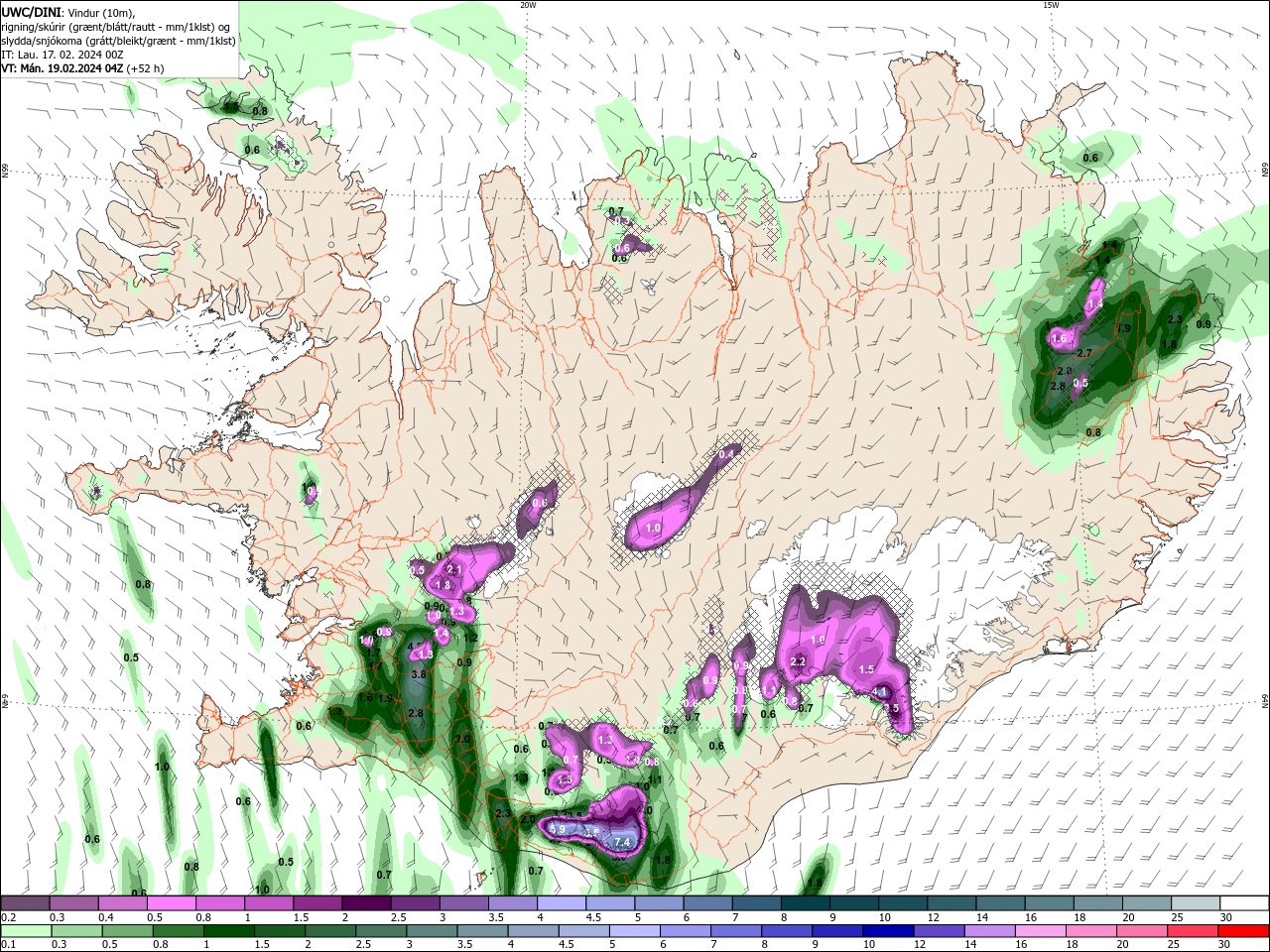Click the 4.9 snow value on the south coast

(558, 829)
